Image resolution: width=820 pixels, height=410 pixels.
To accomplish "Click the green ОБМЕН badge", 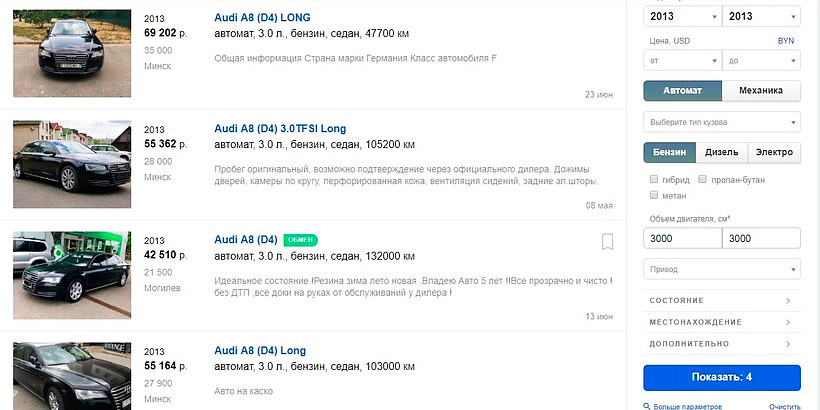I will pos(300,240).
